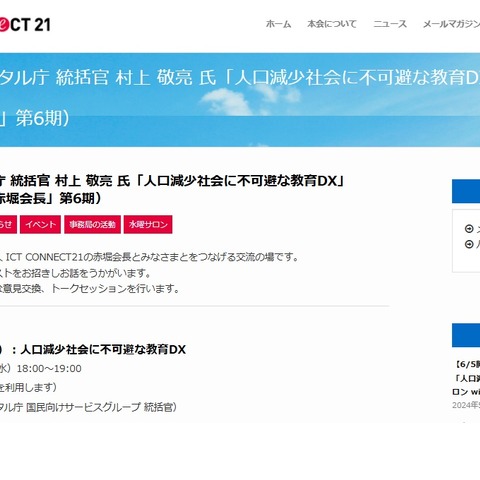This screenshot has width=480, height=480.
Task: Click the ICT CONNECT 21 logo
Action: [25, 25]
